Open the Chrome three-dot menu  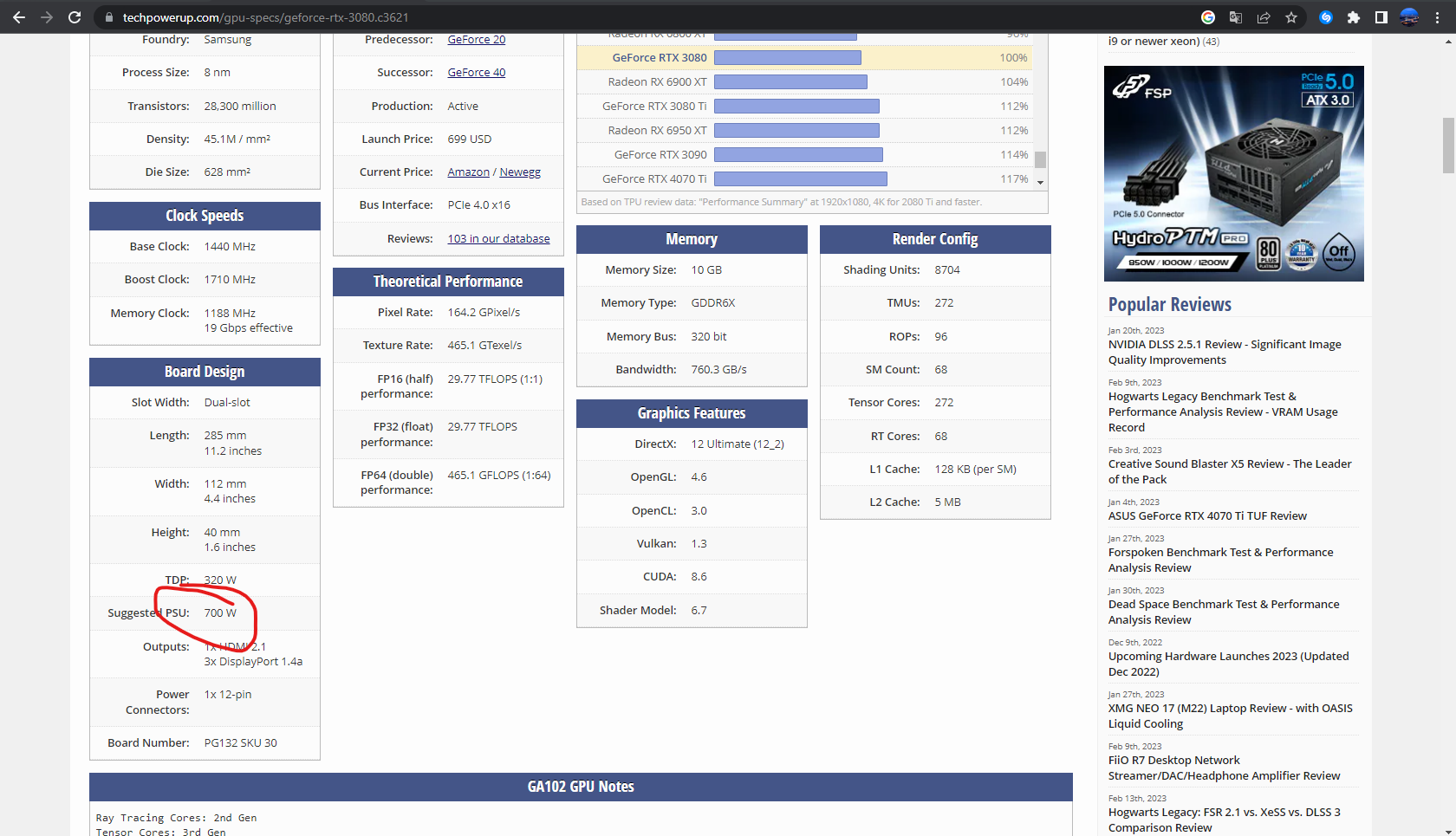pos(1438,17)
